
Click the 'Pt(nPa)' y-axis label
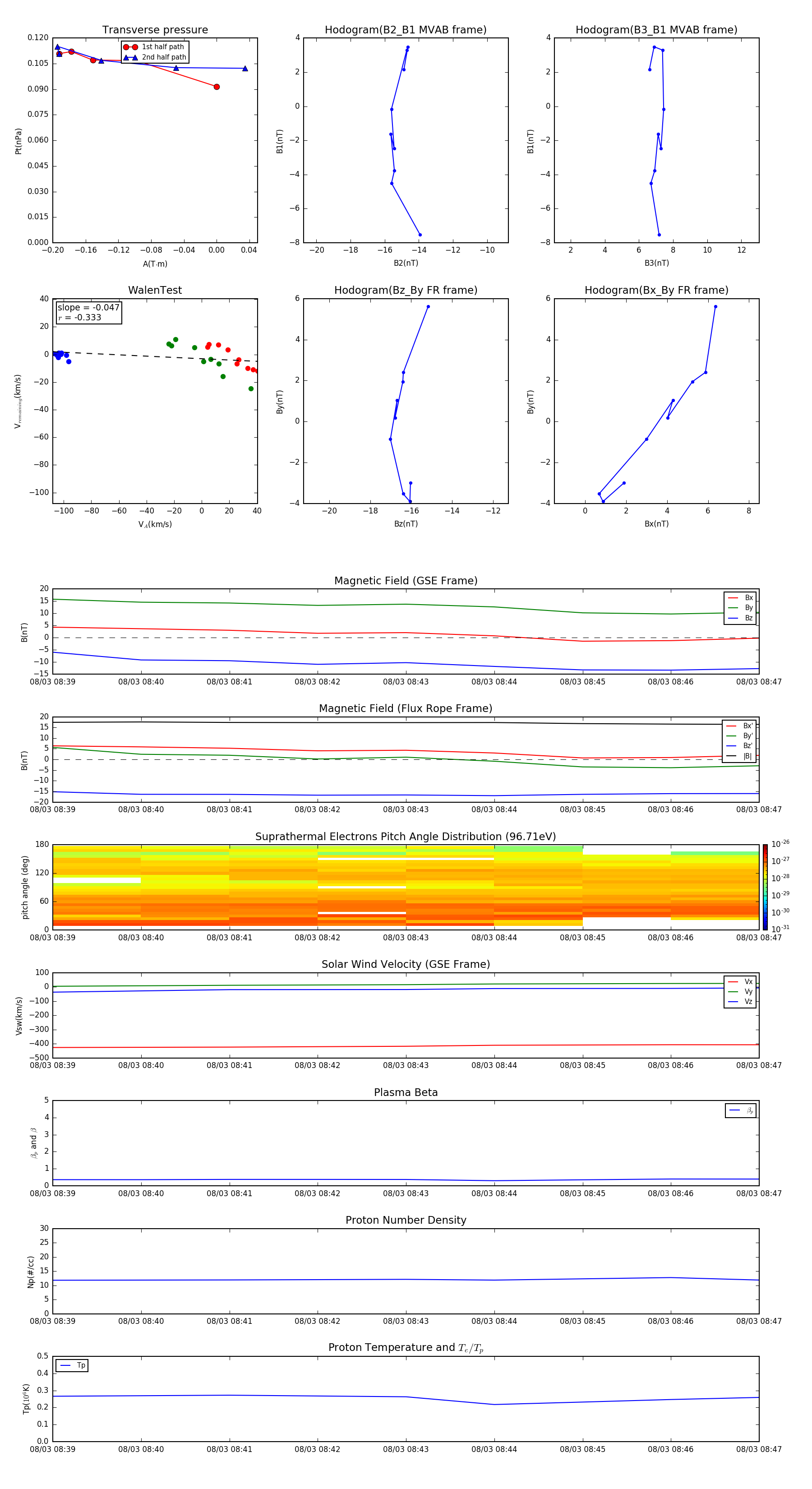18,140
